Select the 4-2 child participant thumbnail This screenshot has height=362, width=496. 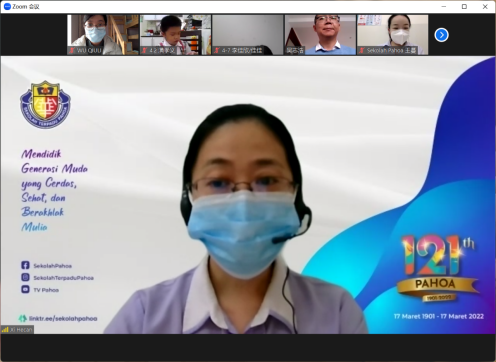tap(175, 35)
